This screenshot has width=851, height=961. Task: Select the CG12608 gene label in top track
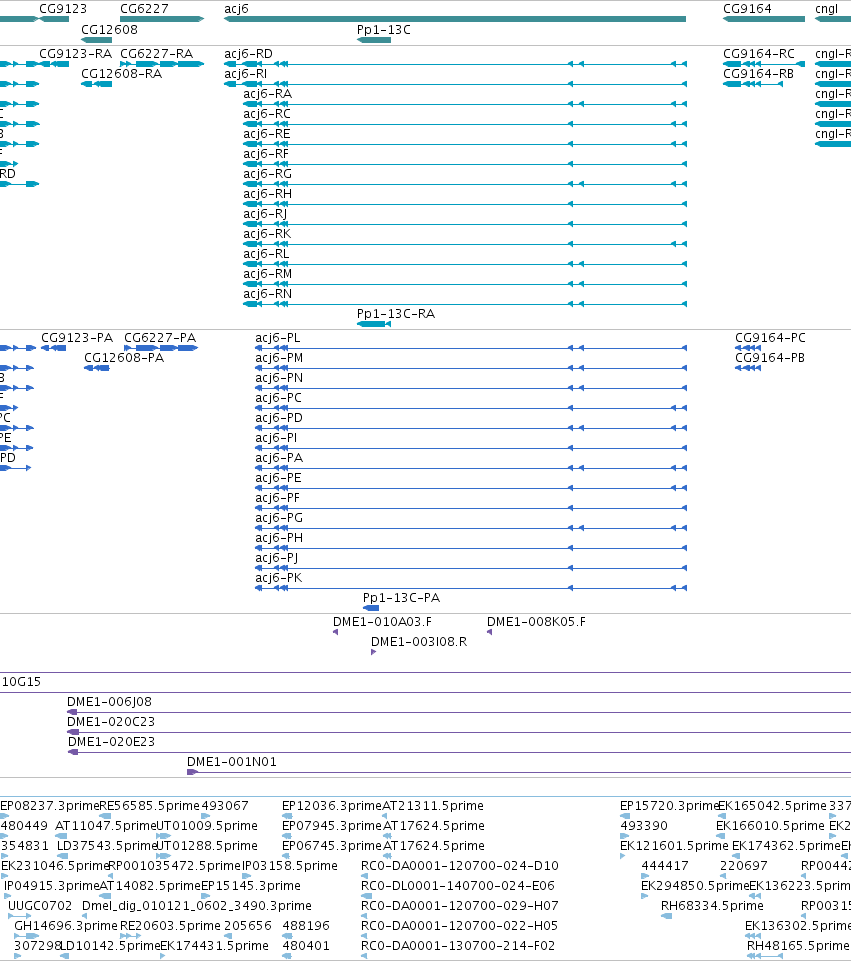point(109,30)
